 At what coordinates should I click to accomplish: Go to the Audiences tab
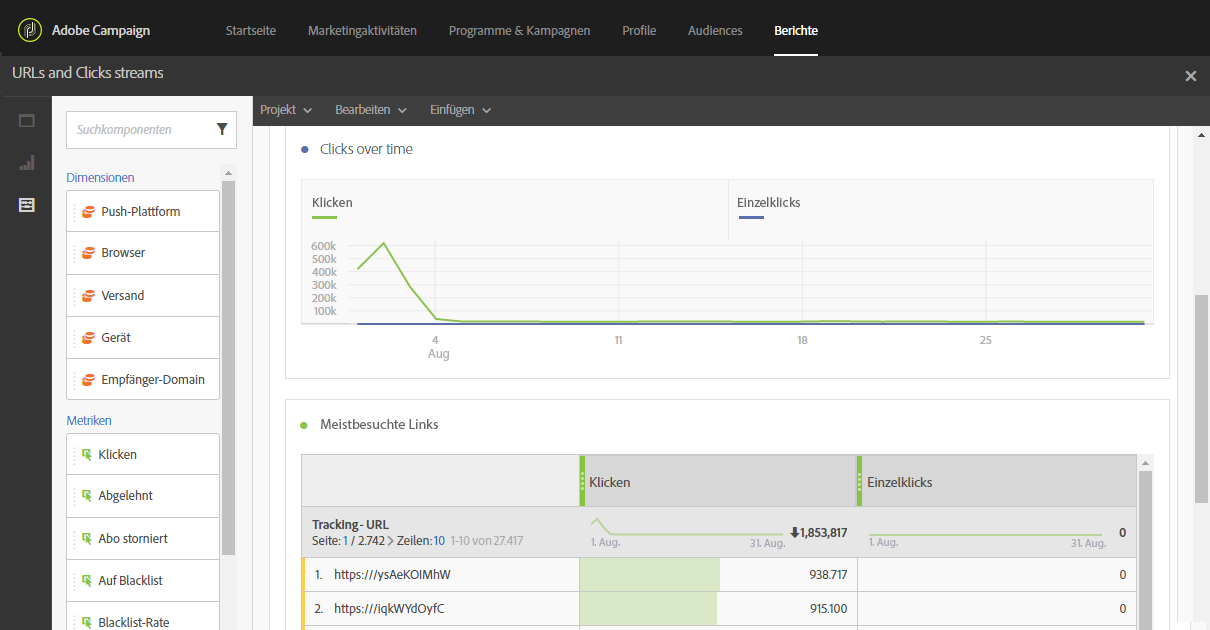pyautogui.click(x=715, y=30)
